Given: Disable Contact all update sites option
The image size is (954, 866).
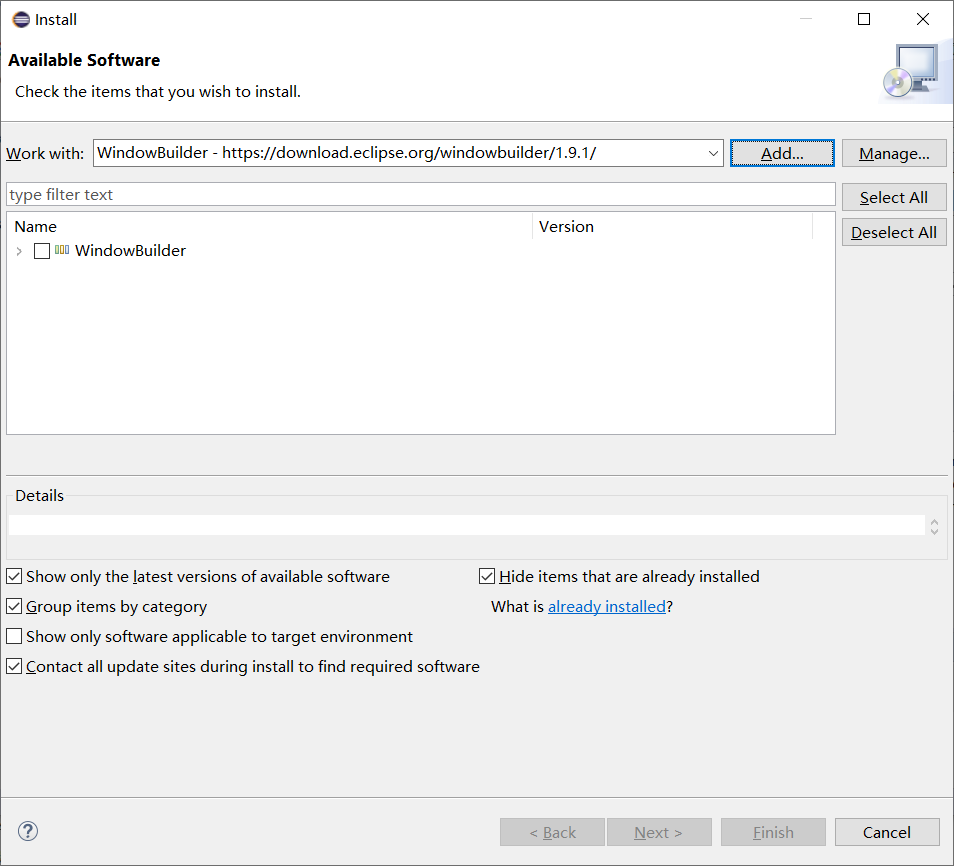Looking at the screenshot, I should point(14,666).
